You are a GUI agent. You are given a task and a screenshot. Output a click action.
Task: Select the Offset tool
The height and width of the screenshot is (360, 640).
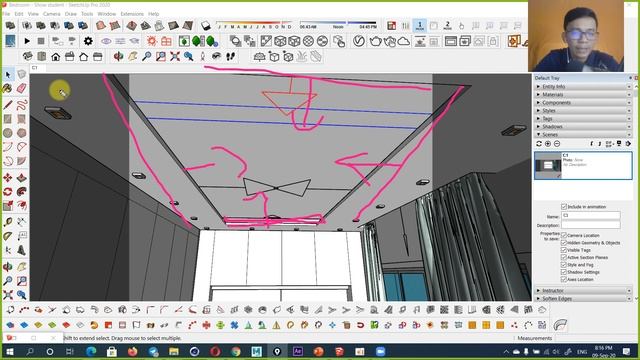(22, 206)
